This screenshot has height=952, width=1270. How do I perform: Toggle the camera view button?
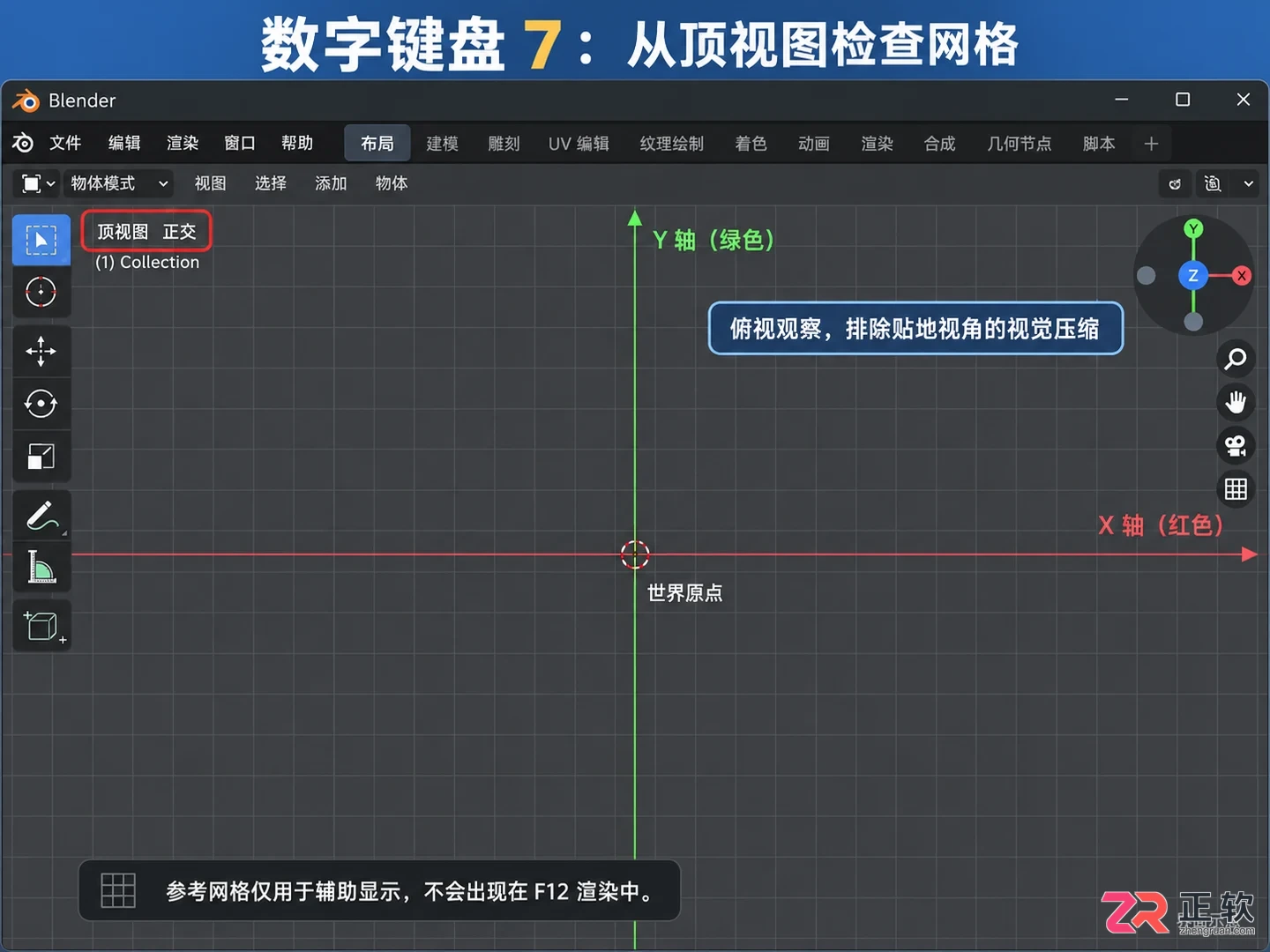point(1236,445)
